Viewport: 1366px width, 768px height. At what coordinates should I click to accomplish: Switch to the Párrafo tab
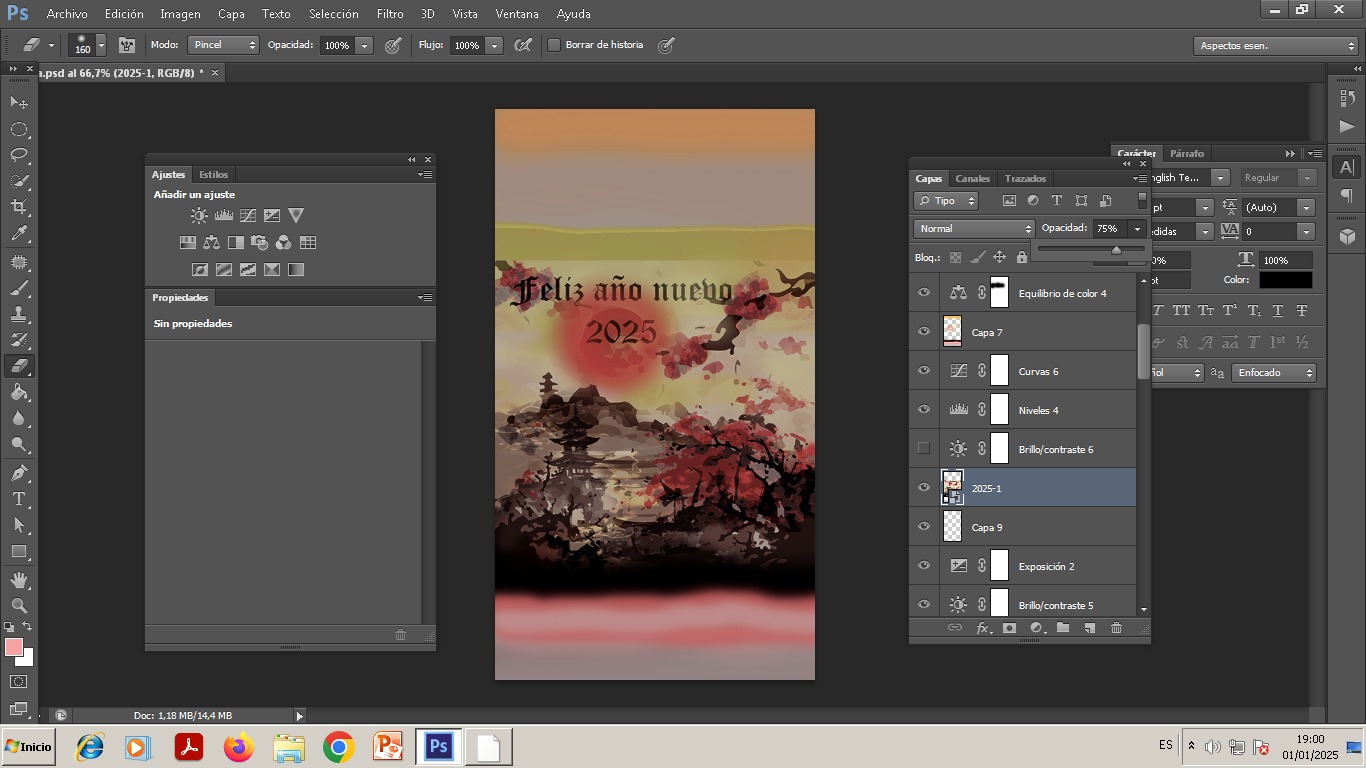click(1187, 153)
